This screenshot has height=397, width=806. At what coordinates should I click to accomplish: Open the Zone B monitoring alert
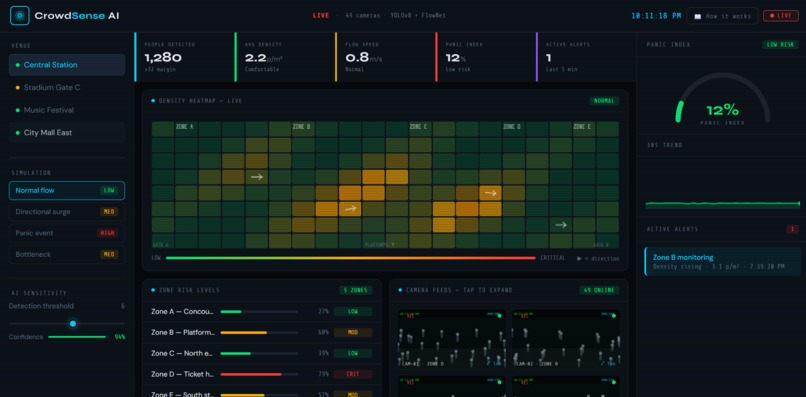pos(722,261)
